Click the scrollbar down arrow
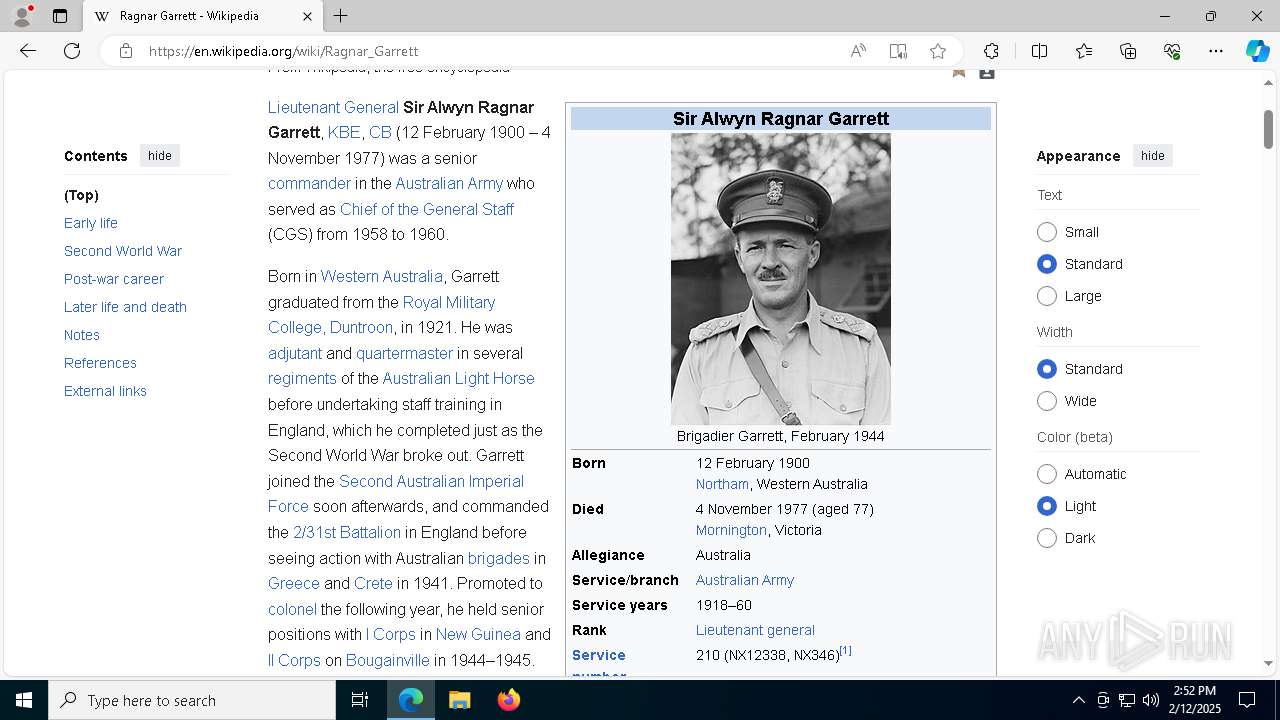 pyautogui.click(x=1268, y=663)
